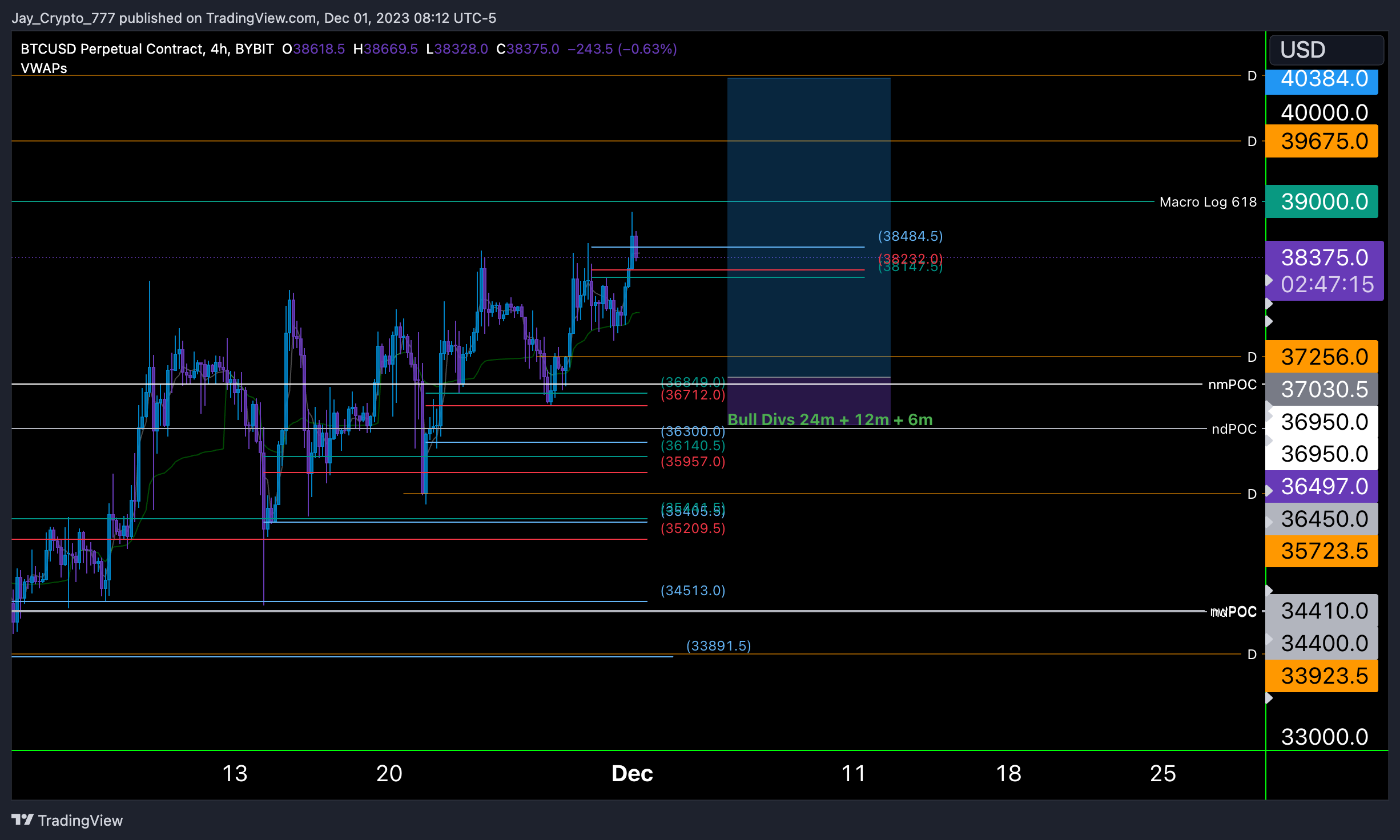Viewport: 1400px width, 840px height.
Task: Select the 33923.5 orange price label
Action: click(x=1322, y=676)
